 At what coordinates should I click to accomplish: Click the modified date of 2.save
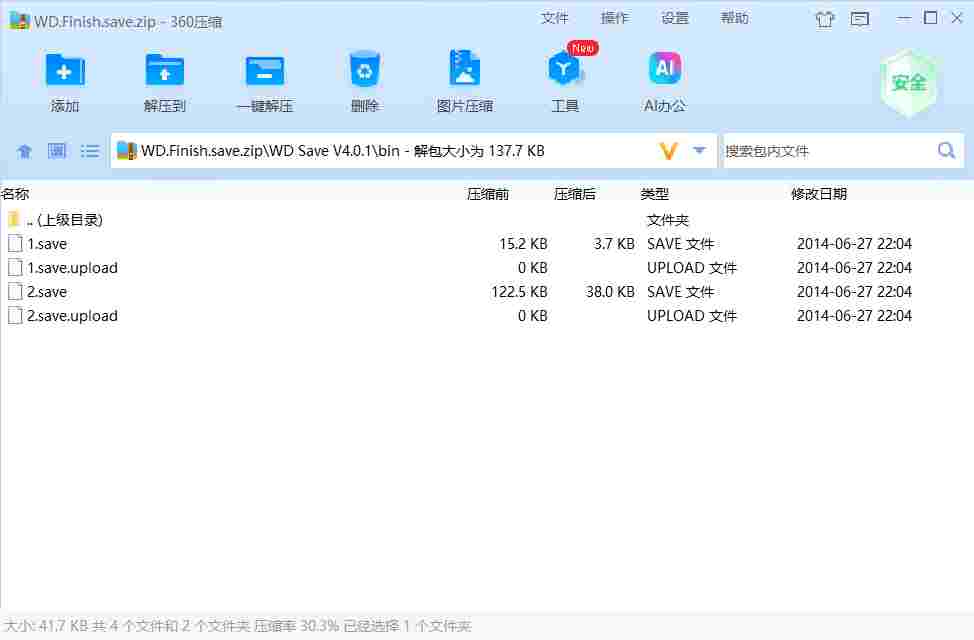click(854, 291)
